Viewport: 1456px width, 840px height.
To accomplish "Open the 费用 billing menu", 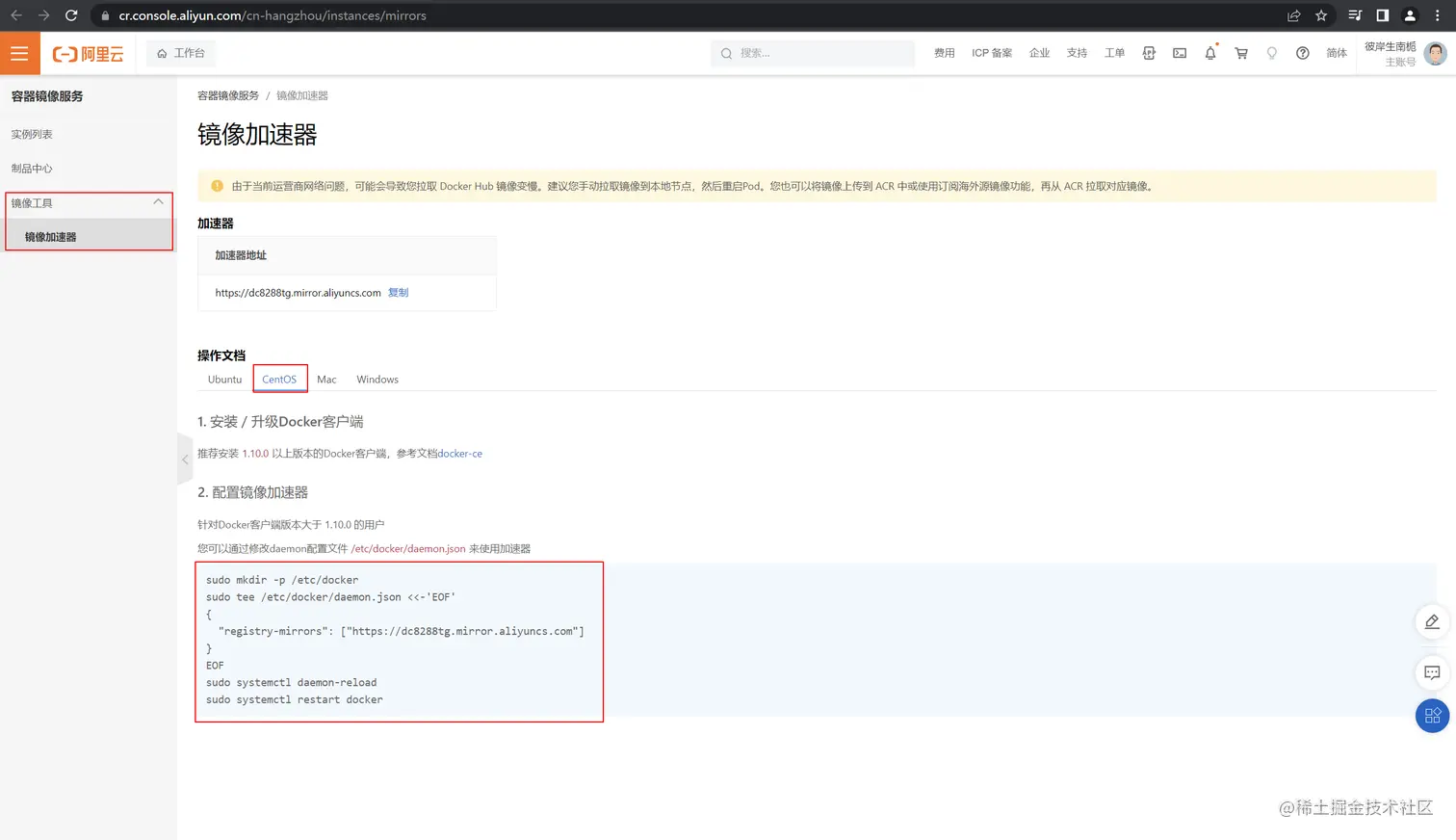I will click(x=944, y=53).
